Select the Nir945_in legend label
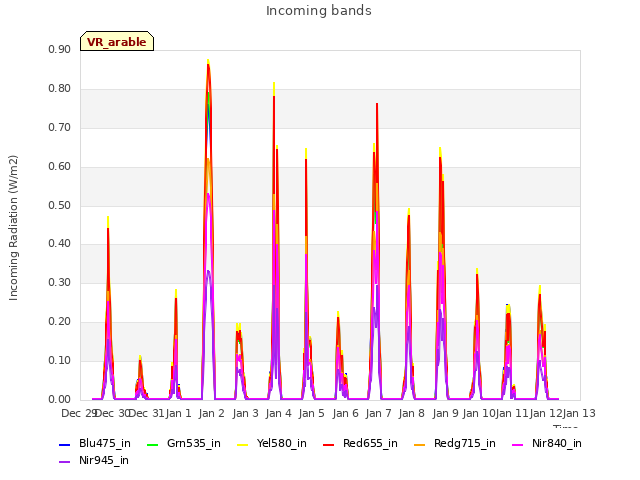Image resolution: width=640 pixels, height=480 pixels. pyautogui.click(x=104, y=461)
